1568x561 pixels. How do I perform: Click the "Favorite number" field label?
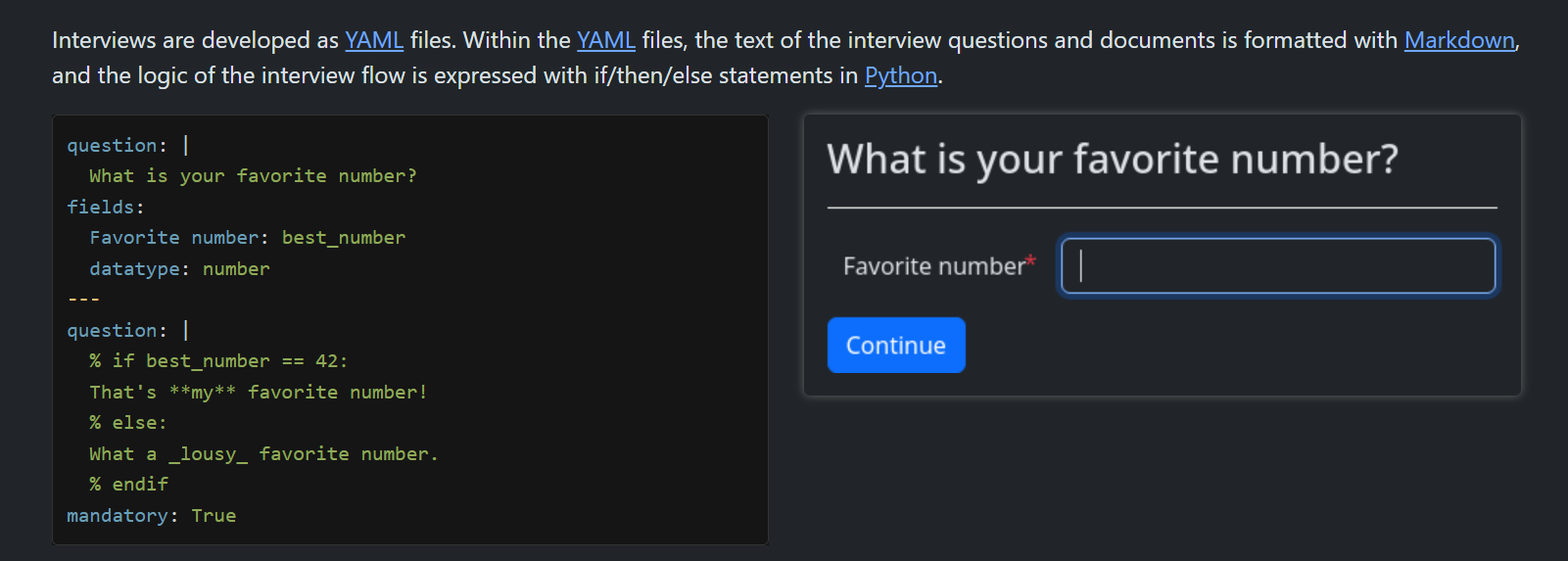point(932,266)
